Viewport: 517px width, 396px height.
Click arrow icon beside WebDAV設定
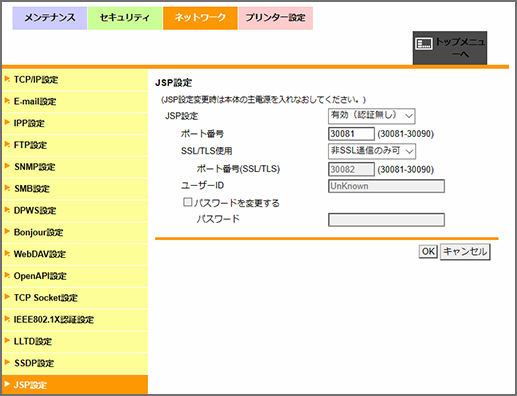pyautogui.click(x=7, y=253)
